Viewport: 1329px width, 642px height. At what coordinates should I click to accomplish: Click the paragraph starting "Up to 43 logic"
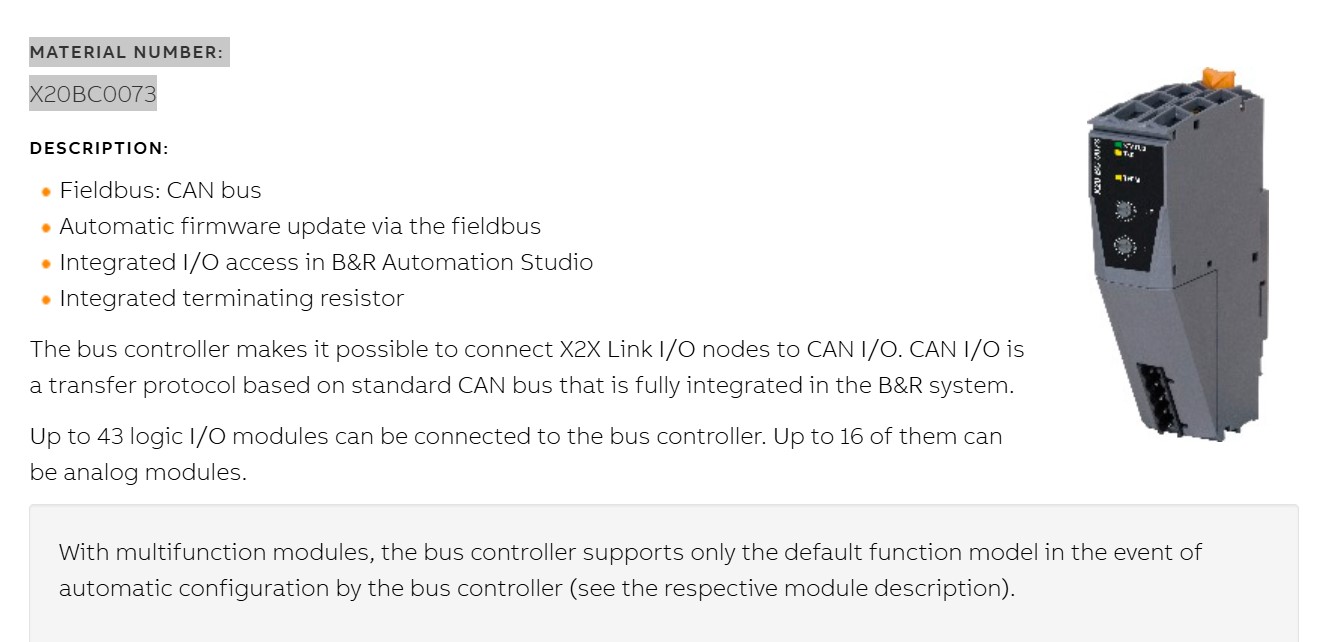pos(515,453)
